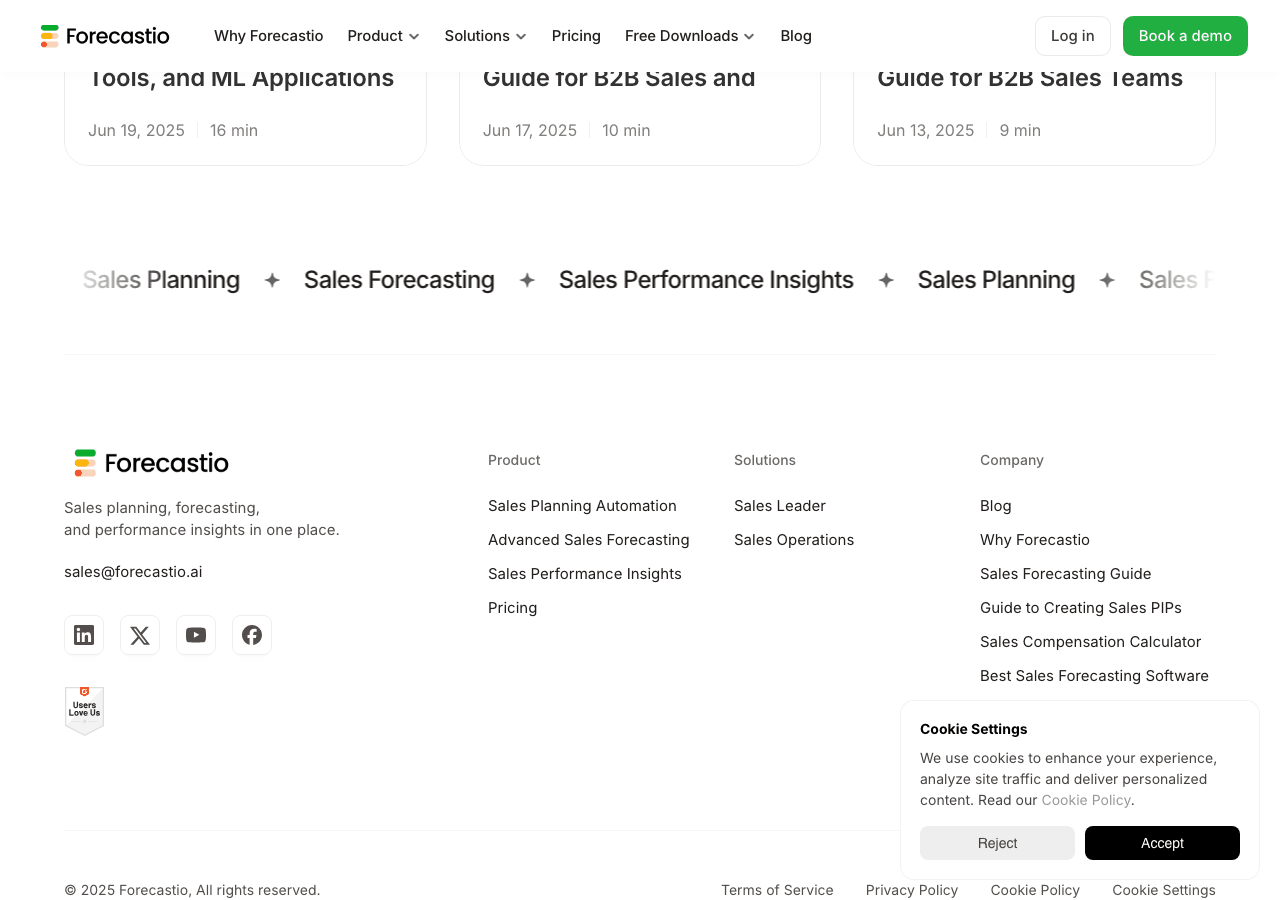The image size is (1280, 900).
Task: Open Blog in the top navigation
Action: coord(796,36)
